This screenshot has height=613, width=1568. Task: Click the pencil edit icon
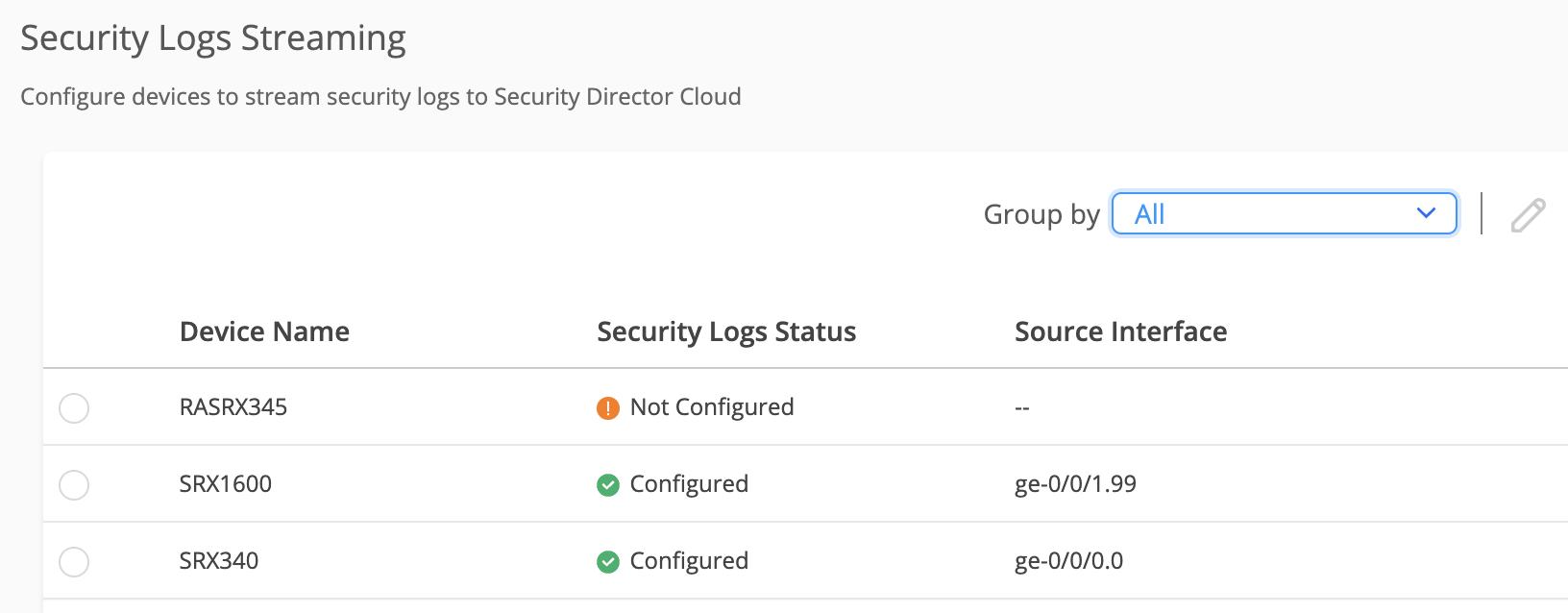(x=1528, y=215)
